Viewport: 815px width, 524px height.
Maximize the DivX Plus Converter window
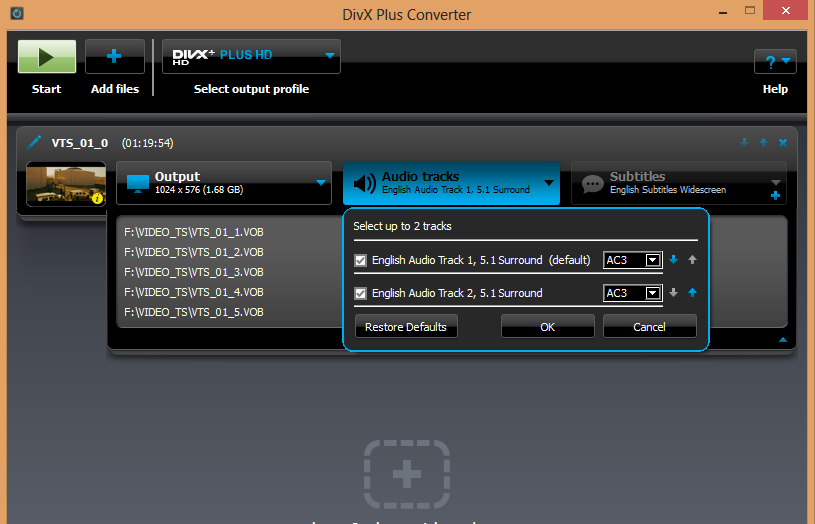pyautogui.click(x=750, y=10)
